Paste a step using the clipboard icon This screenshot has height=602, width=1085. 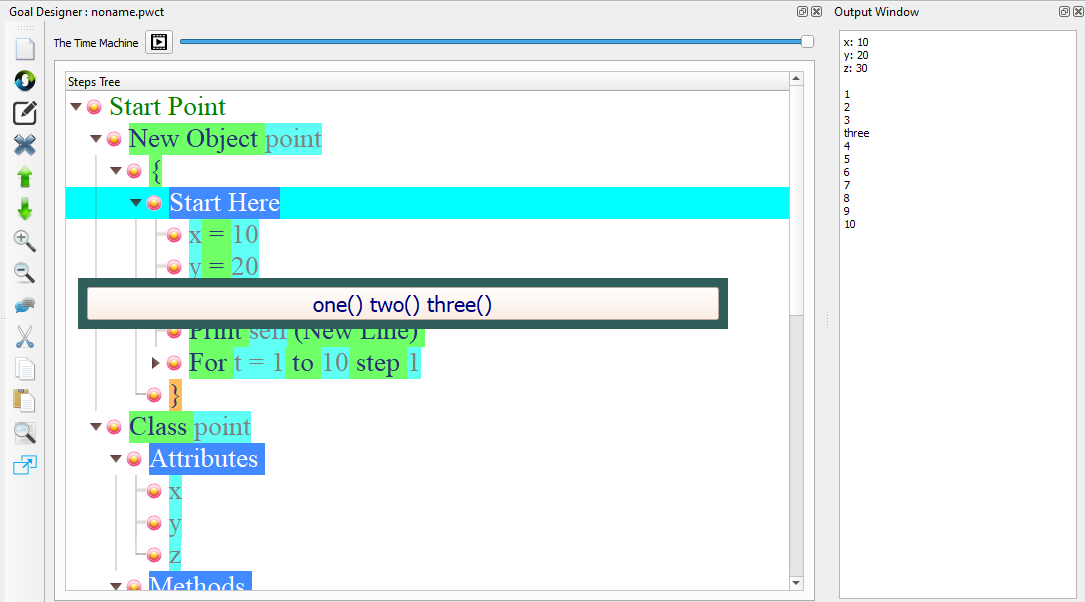click(x=24, y=400)
